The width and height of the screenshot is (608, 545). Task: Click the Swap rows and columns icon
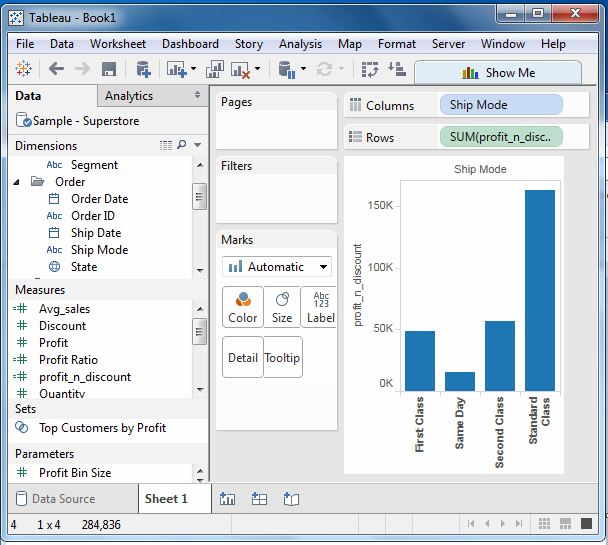pos(370,69)
